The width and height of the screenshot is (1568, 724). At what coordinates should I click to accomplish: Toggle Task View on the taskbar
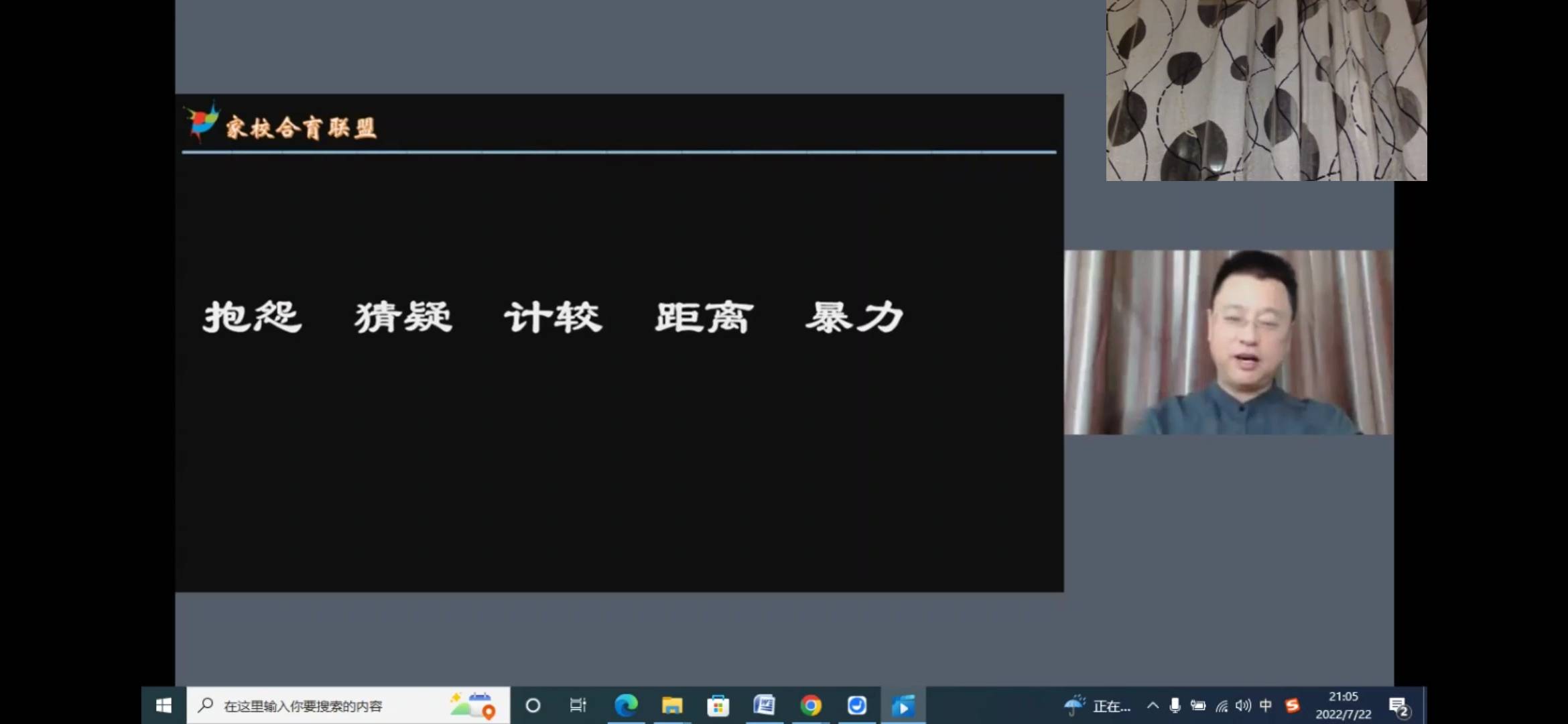click(x=578, y=705)
